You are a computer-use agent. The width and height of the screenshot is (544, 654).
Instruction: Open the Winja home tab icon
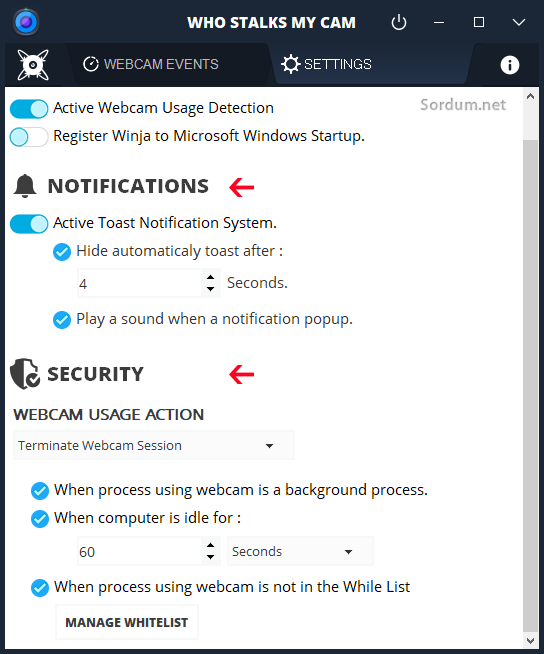[x=33, y=65]
